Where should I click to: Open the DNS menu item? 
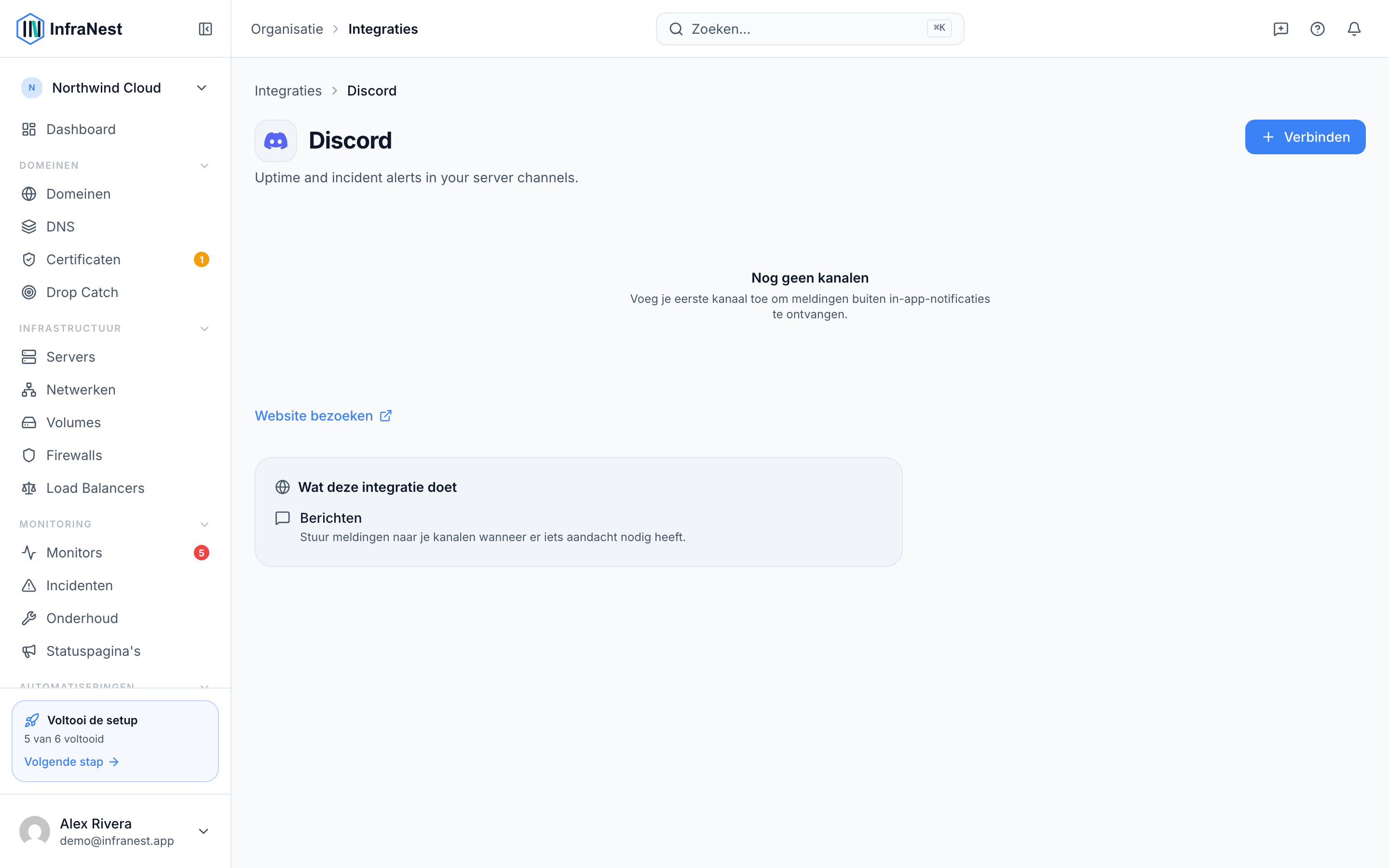115,227
